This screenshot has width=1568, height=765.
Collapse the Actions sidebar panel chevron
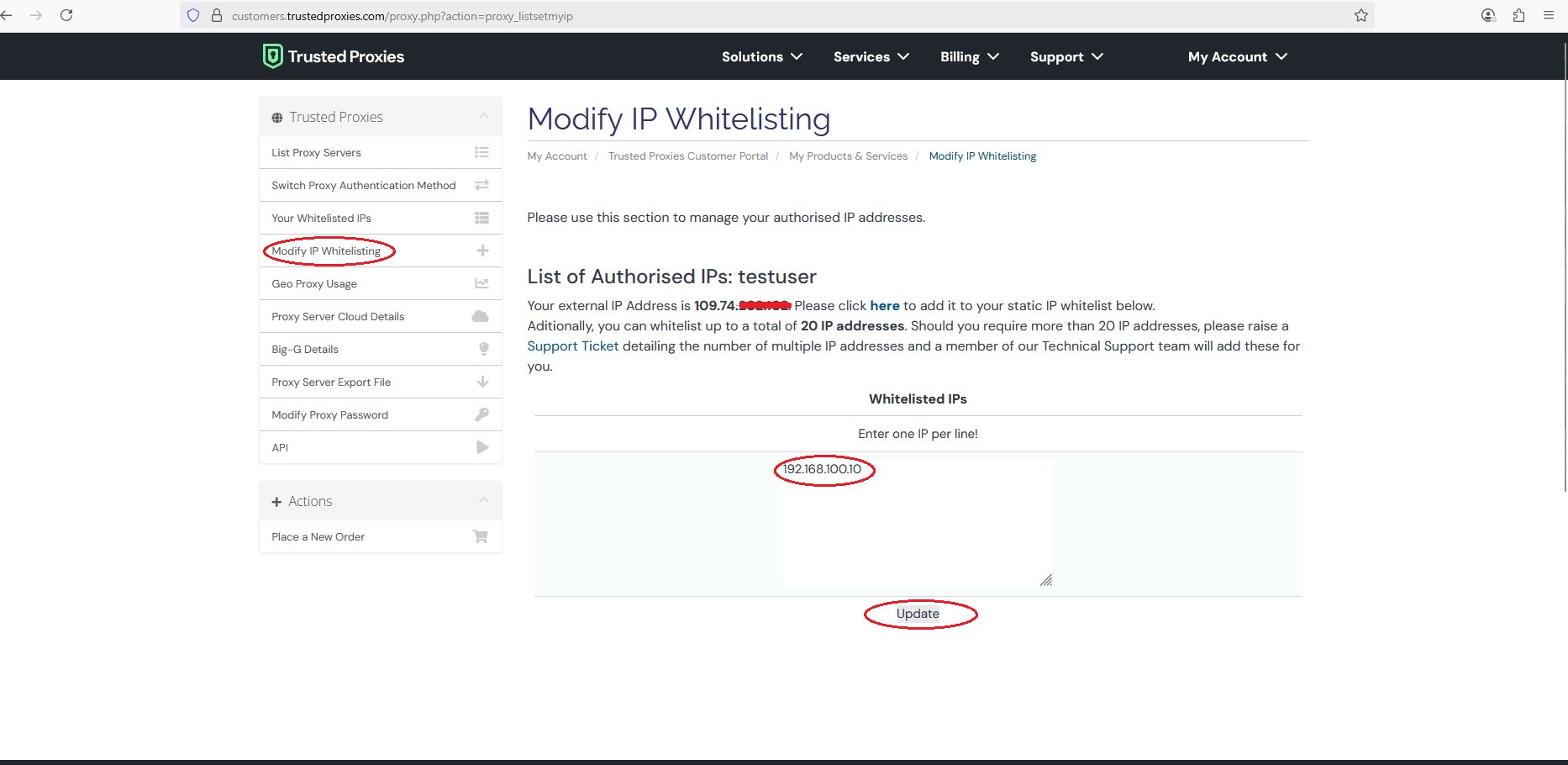483,500
